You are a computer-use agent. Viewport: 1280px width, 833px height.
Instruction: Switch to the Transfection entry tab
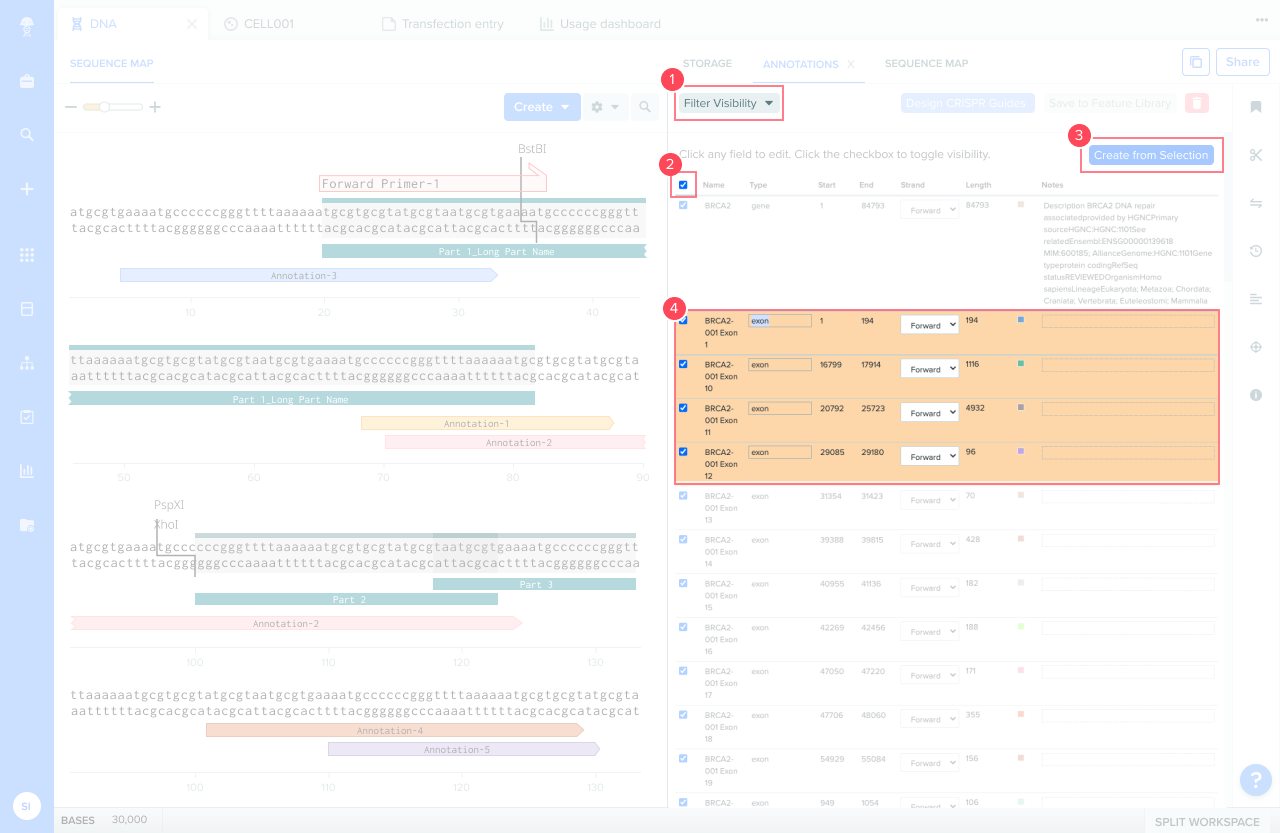[x=442, y=24]
